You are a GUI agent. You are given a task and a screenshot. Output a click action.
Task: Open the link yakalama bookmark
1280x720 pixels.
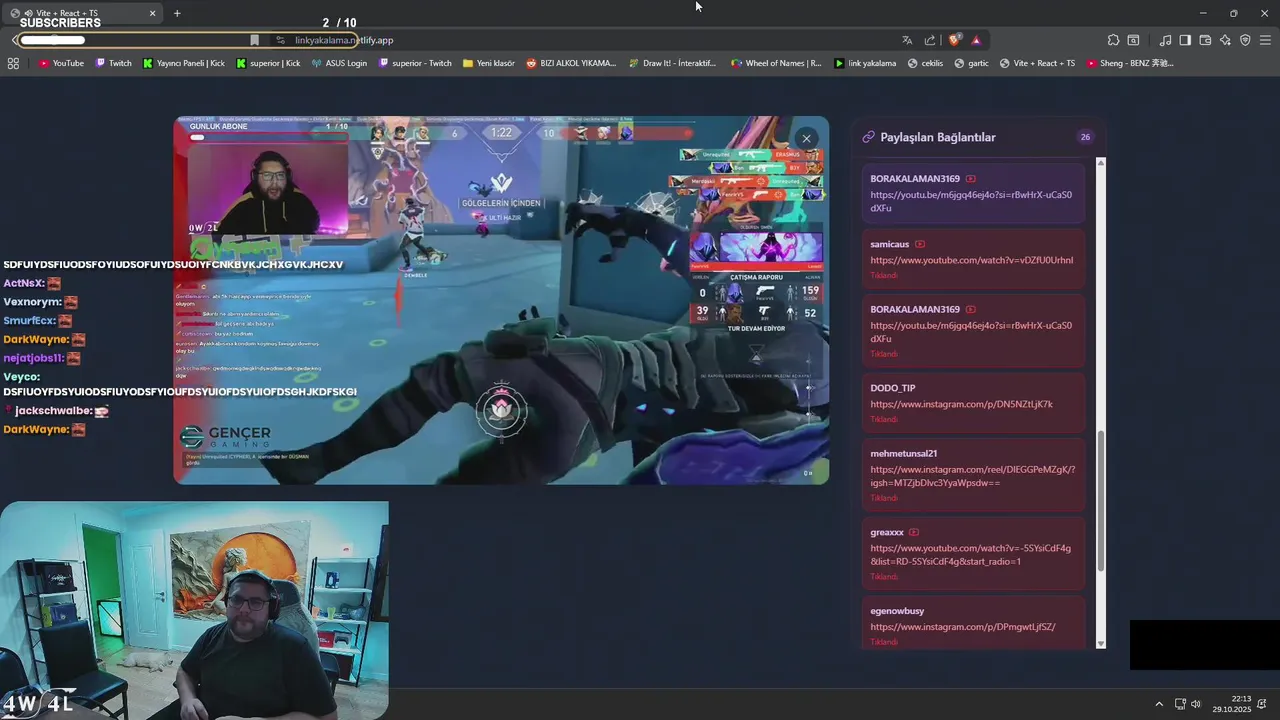click(x=865, y=63)
